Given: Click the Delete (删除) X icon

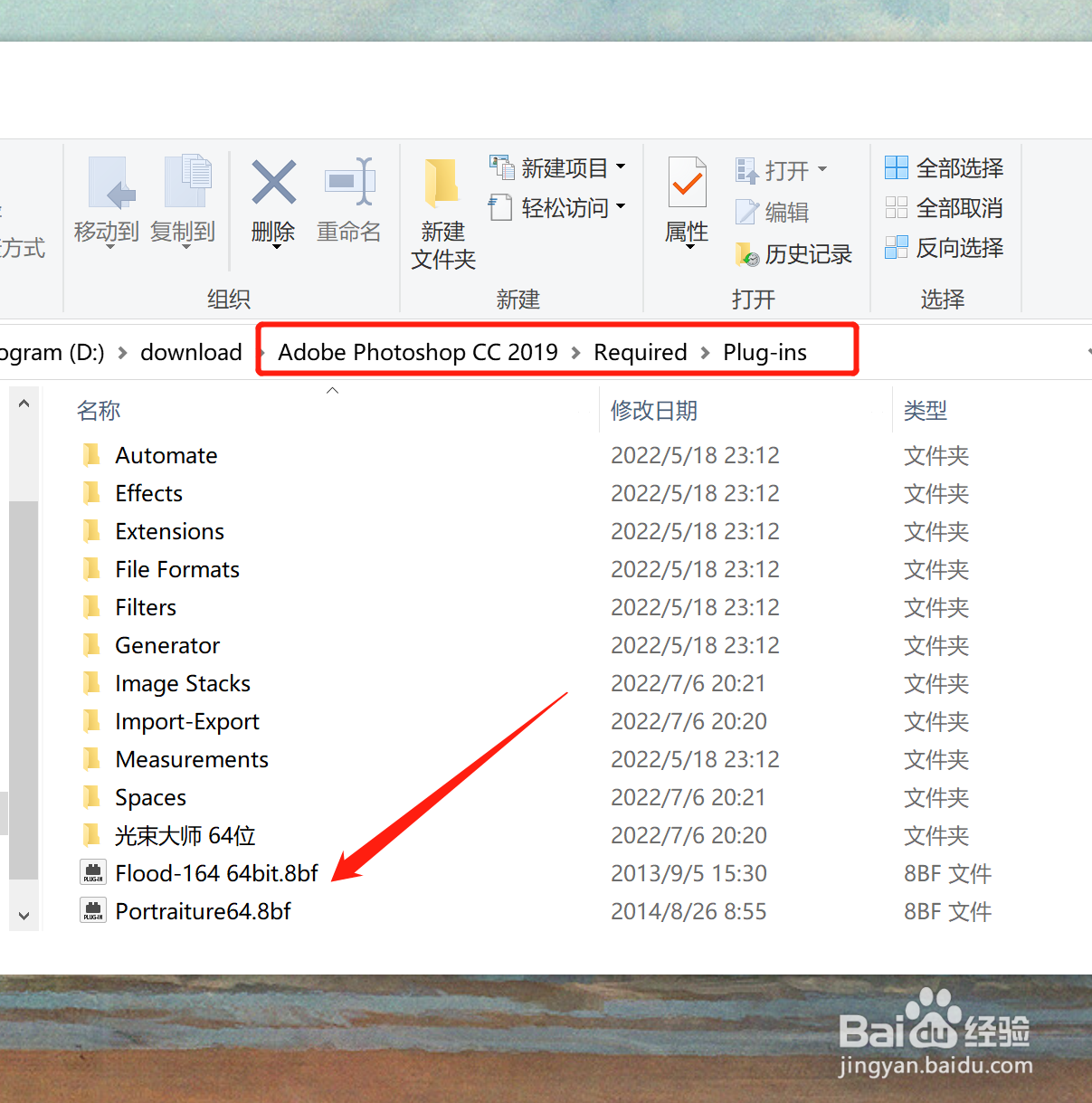Looking at the screenshot, I should point(273,182).
